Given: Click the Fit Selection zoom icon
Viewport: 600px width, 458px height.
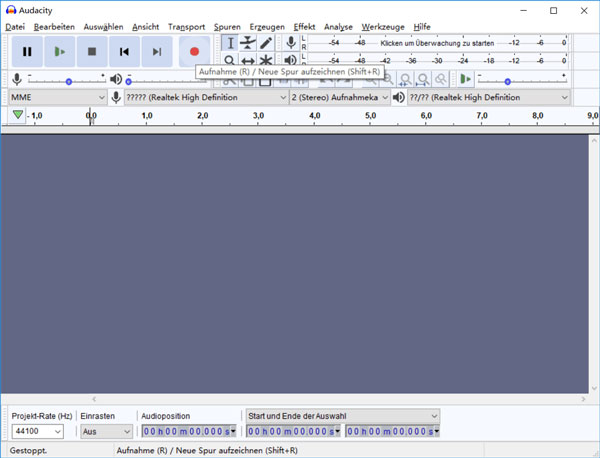Looking at the screenshot, I should point(405,80).
